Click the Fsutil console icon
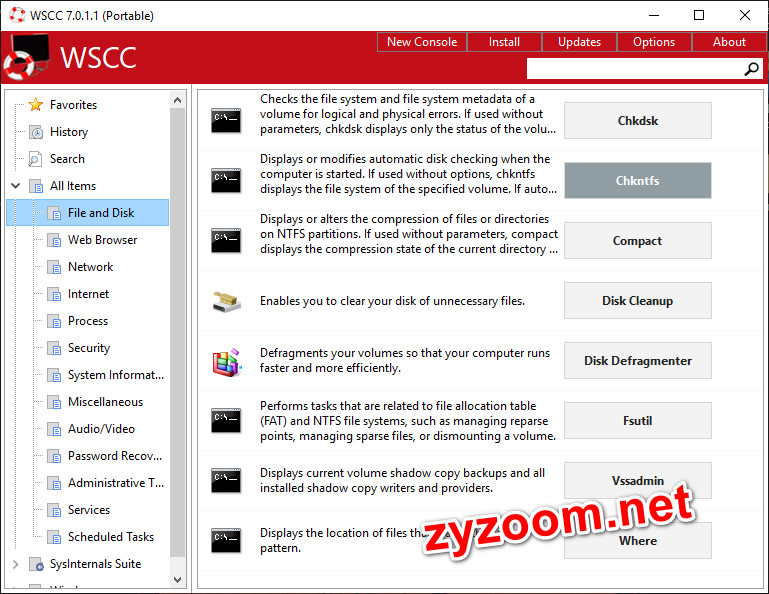This screenshot has height=594, width=769. pyautogui.click(x=226, y=420)
